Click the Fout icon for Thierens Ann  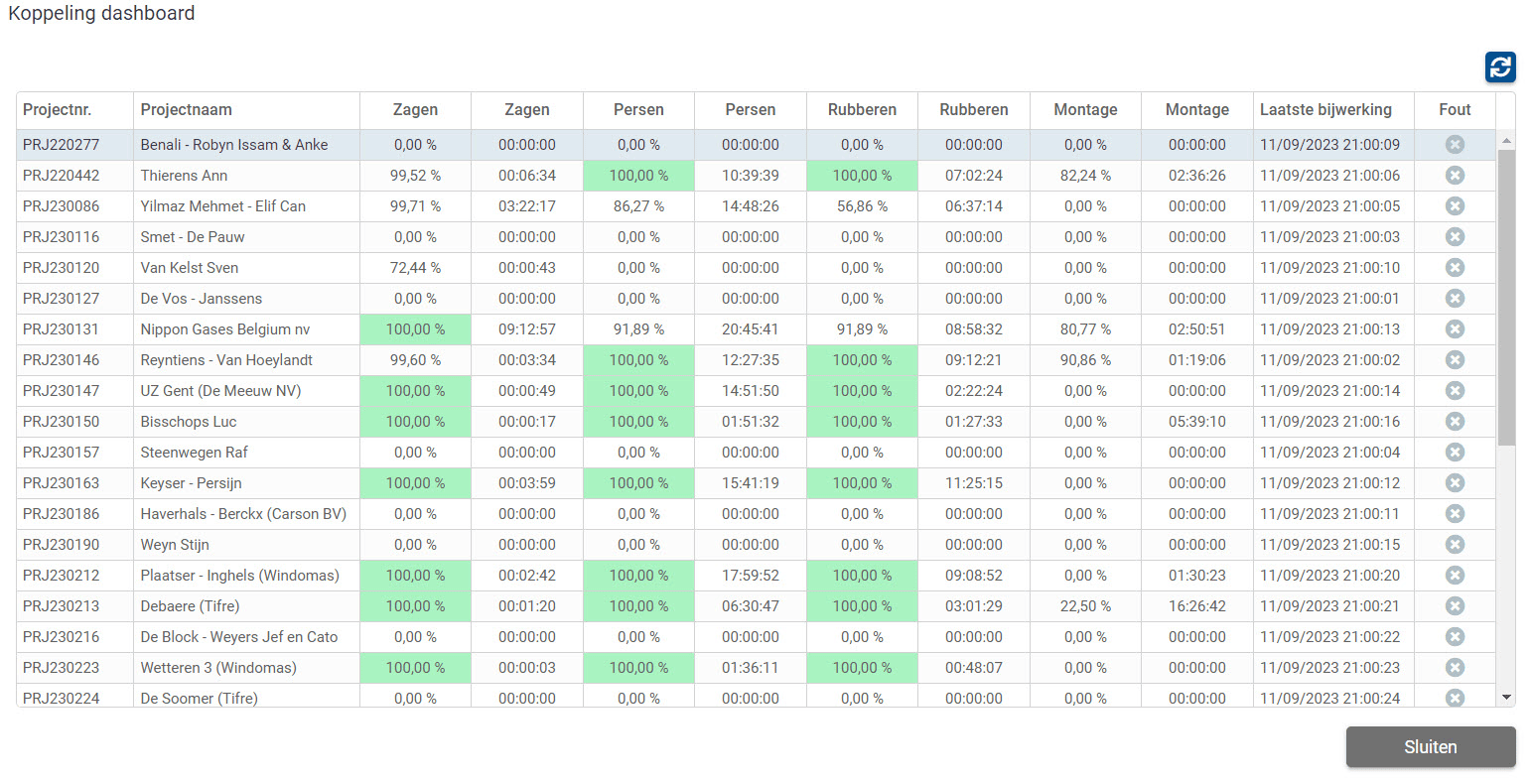tap(1455, 176)
